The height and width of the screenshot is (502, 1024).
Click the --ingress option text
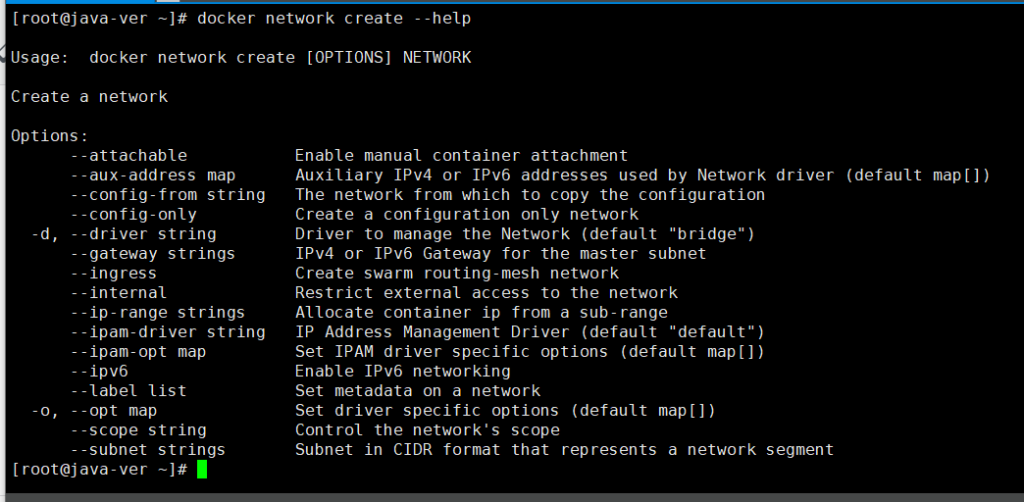click(113, 273)
